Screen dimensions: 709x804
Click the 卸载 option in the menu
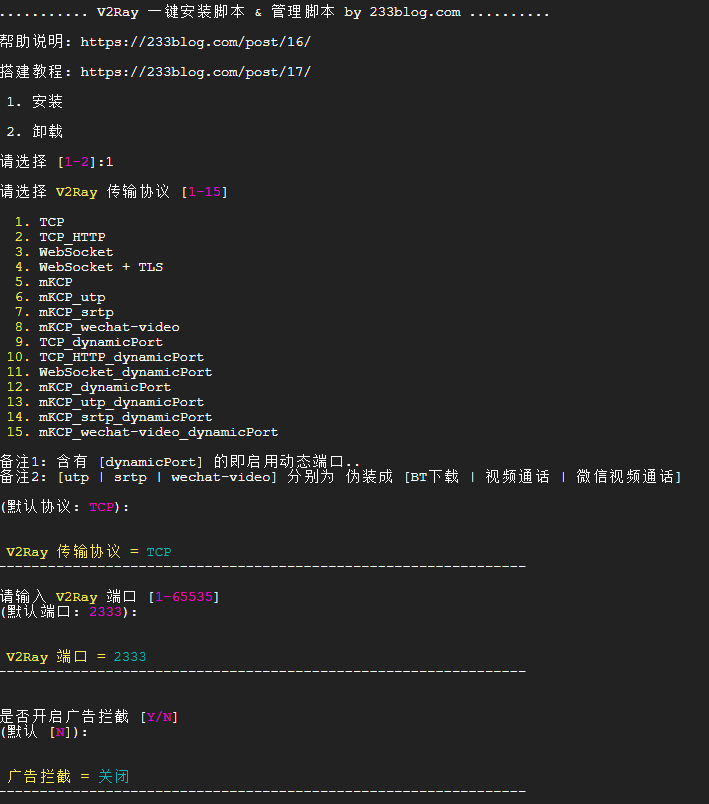coord(46,132)
